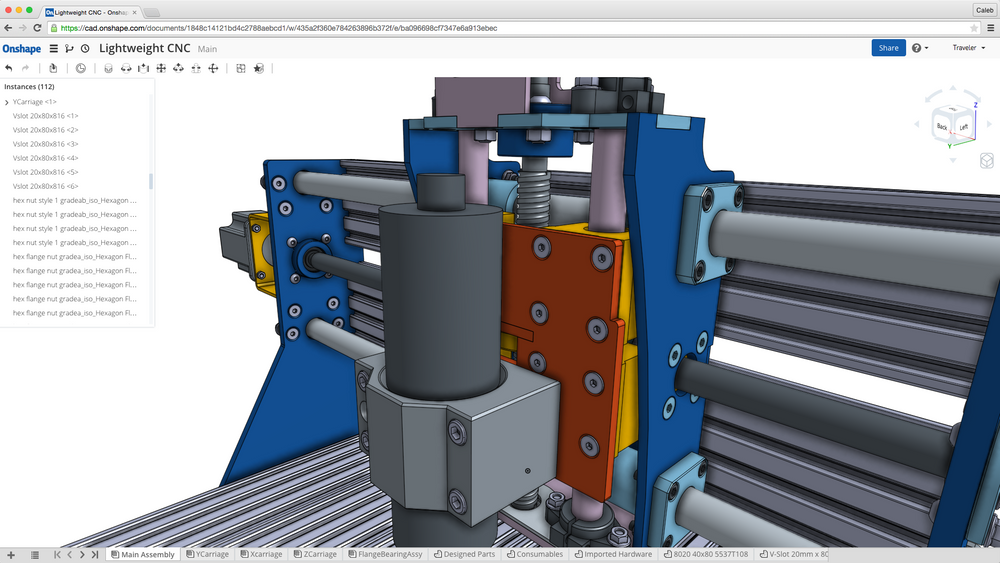This screenshot has width=1000, height=563.
Task: Select Vslot 20x80x816 <1> in instances
Action: [45, 116]
